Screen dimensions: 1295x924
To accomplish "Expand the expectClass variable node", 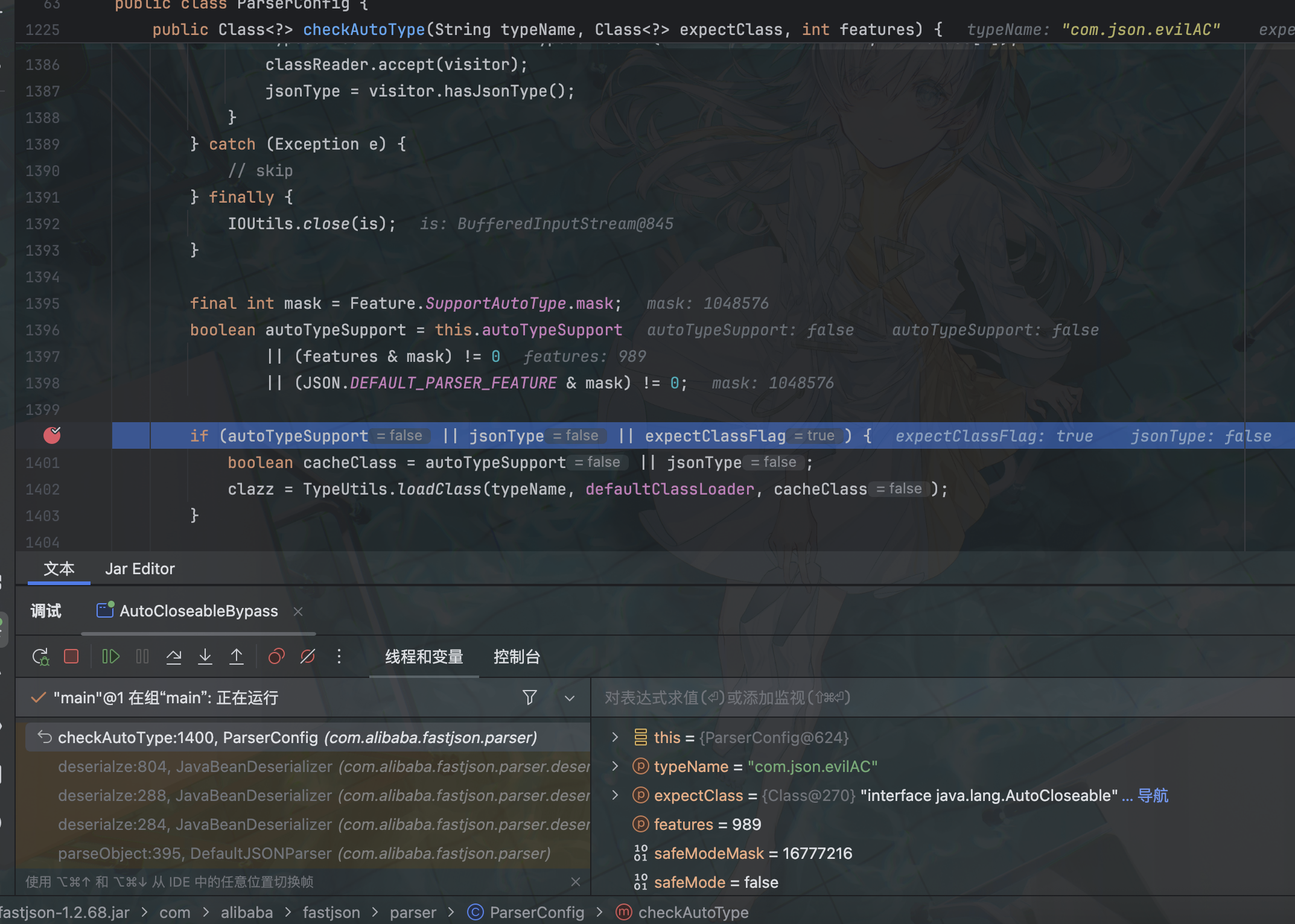I will [x=615, y=795].
